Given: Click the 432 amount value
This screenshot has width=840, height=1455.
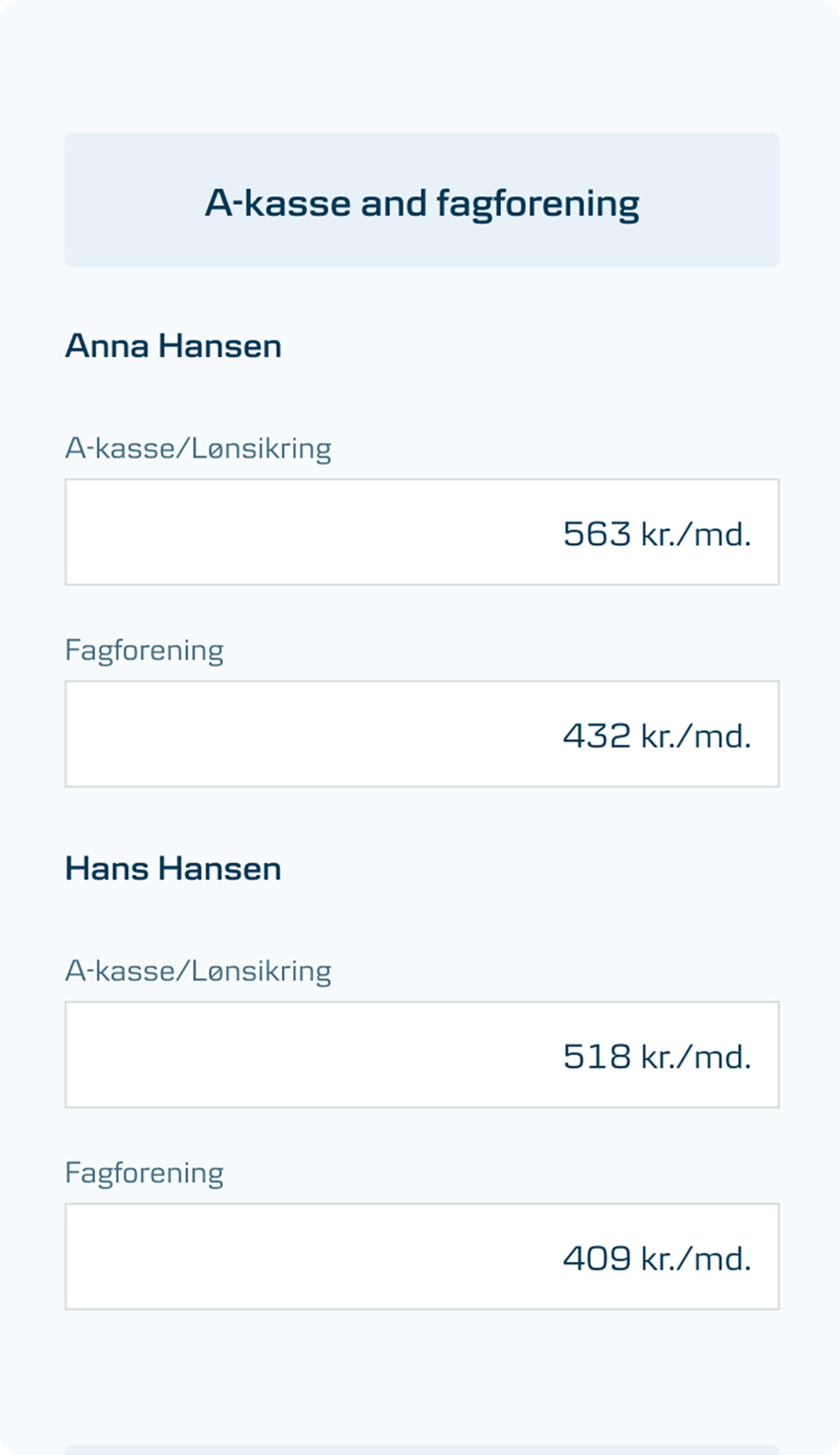Looking at the screenshot, I should point(597,735).
